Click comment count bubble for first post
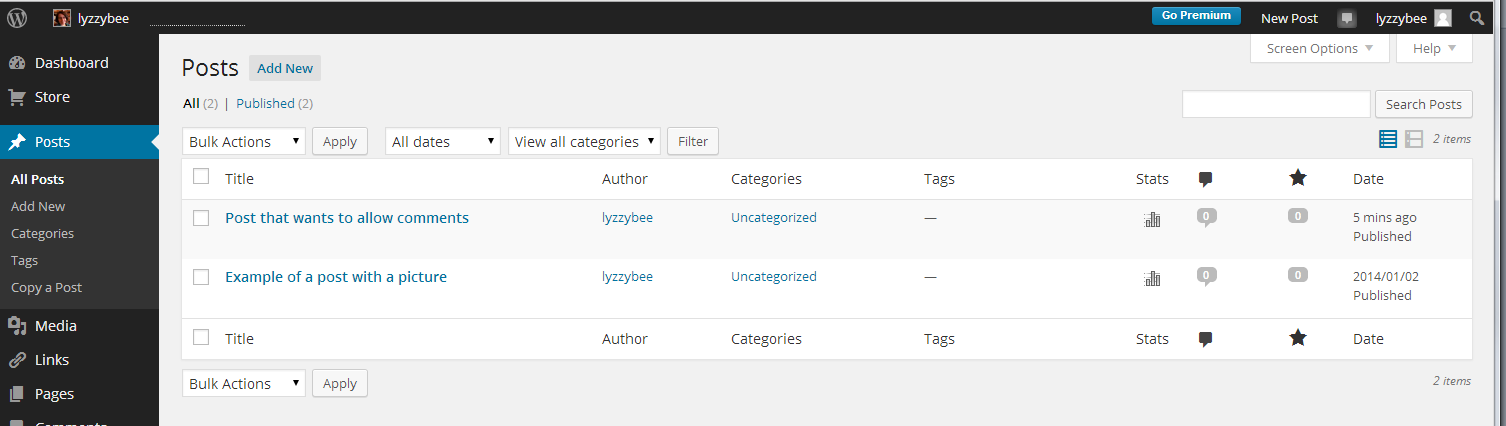 coord(1207,216)
